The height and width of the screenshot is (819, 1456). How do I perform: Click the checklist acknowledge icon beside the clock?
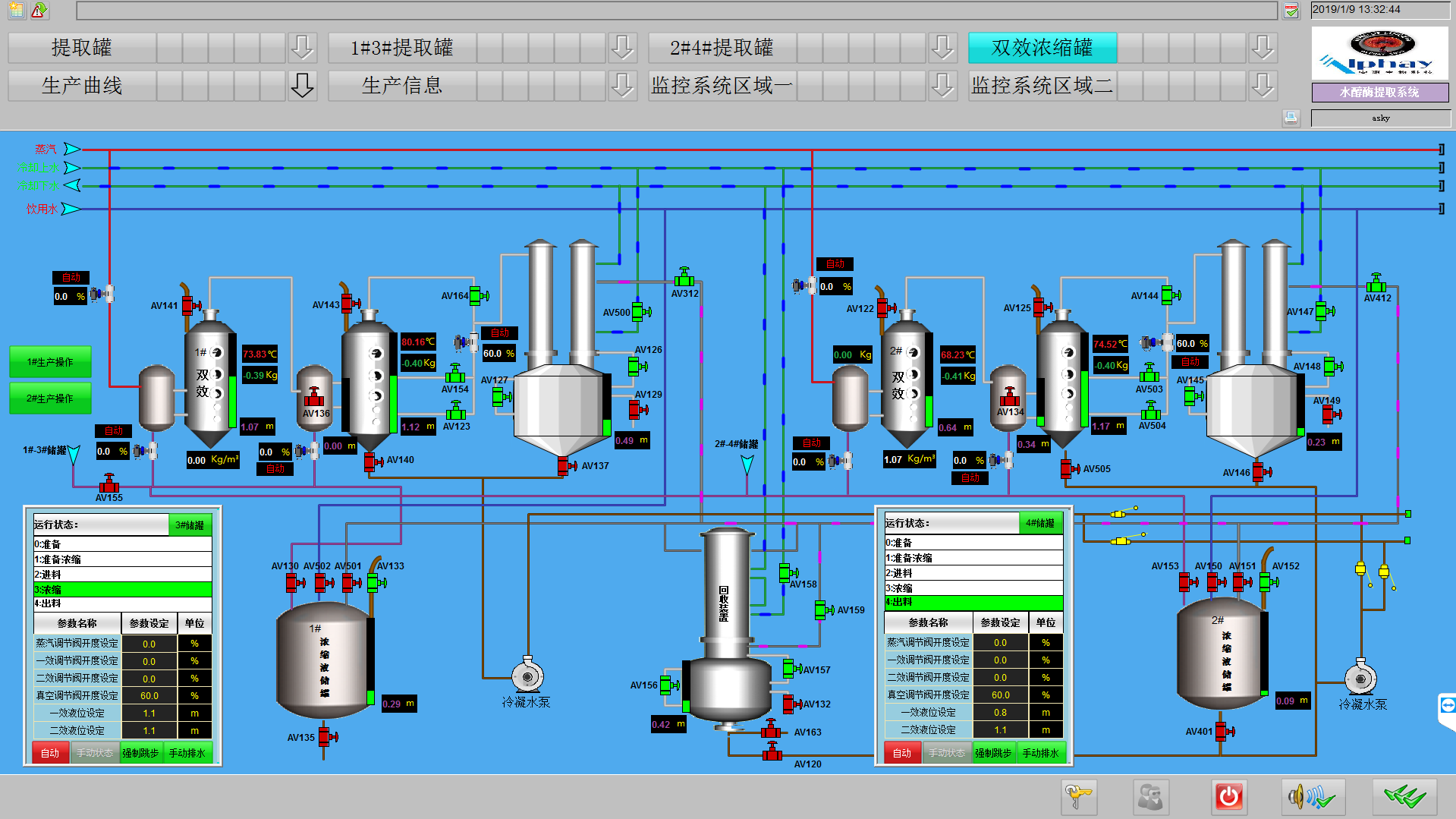[x=1291, y=11]
